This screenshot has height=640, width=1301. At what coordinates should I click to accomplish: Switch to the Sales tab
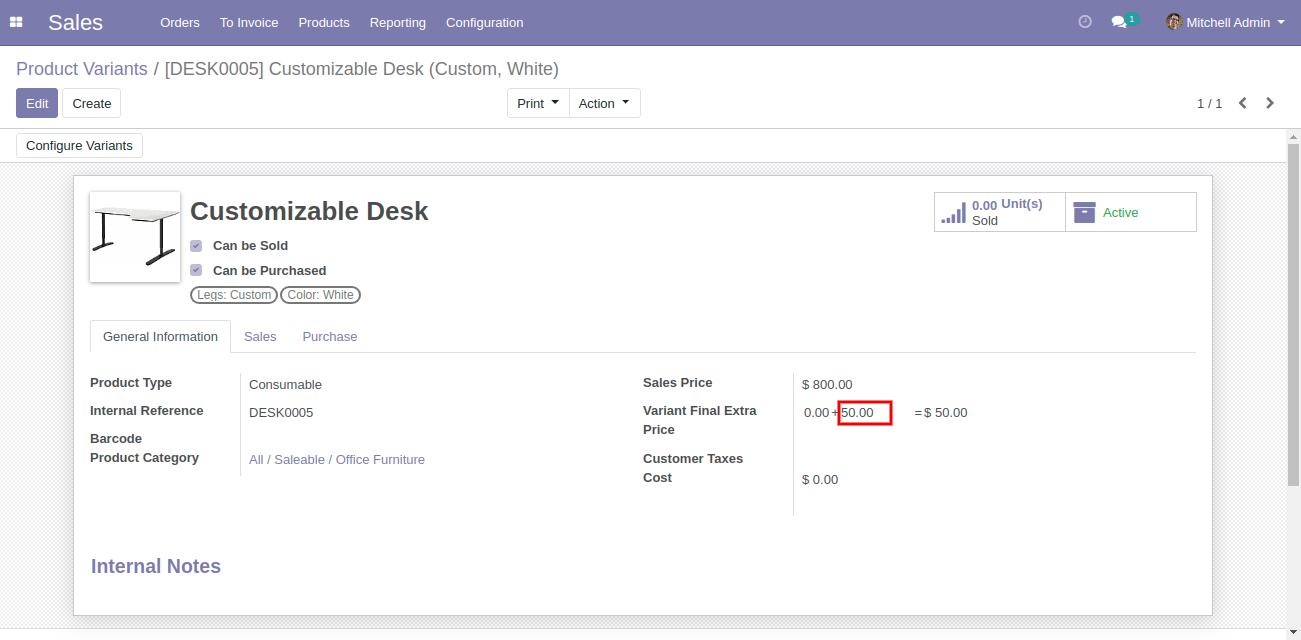[260, 337]
